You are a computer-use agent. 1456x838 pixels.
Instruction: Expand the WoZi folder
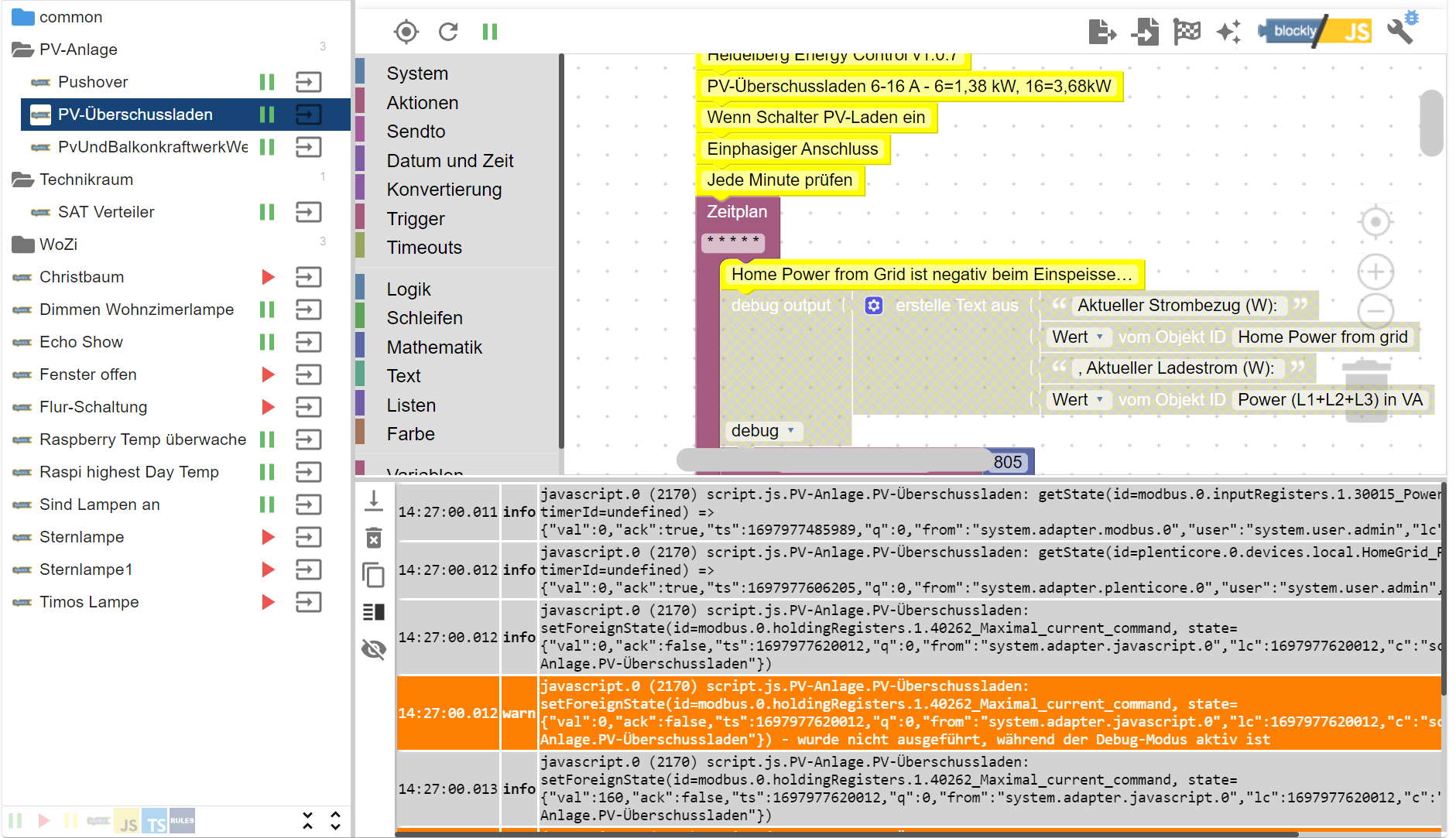point(23,245)
